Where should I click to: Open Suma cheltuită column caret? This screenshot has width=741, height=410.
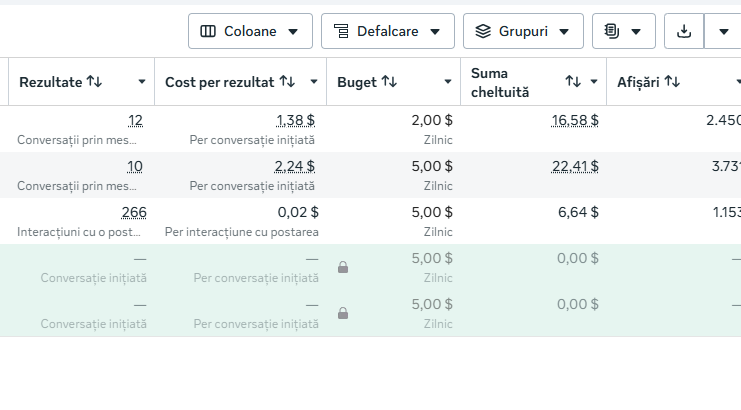tap(594, 82)
